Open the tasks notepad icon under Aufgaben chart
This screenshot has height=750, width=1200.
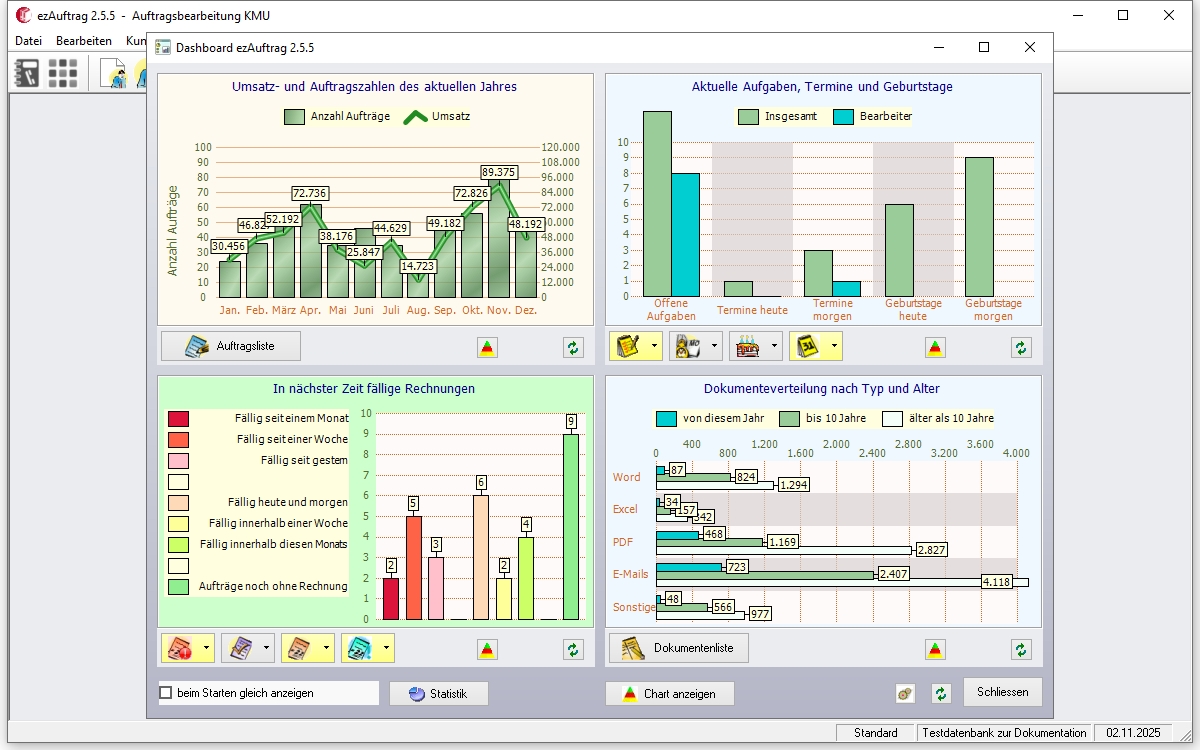click(628, 347)
